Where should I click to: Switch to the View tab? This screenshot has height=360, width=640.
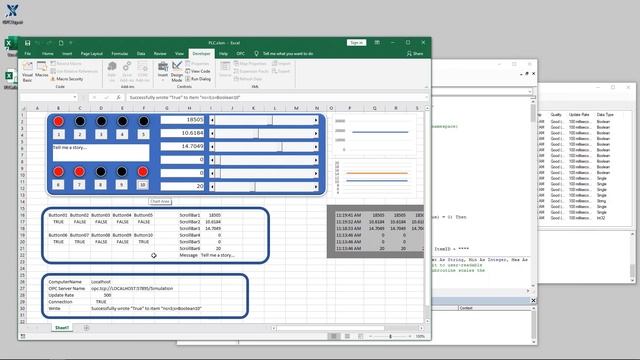(179, 53)
